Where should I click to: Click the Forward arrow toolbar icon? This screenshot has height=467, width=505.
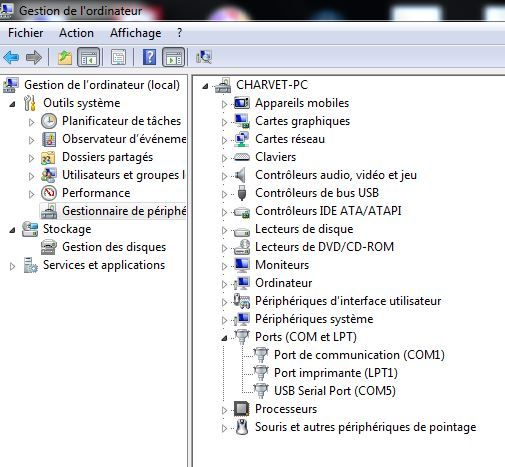click(34, 57)
